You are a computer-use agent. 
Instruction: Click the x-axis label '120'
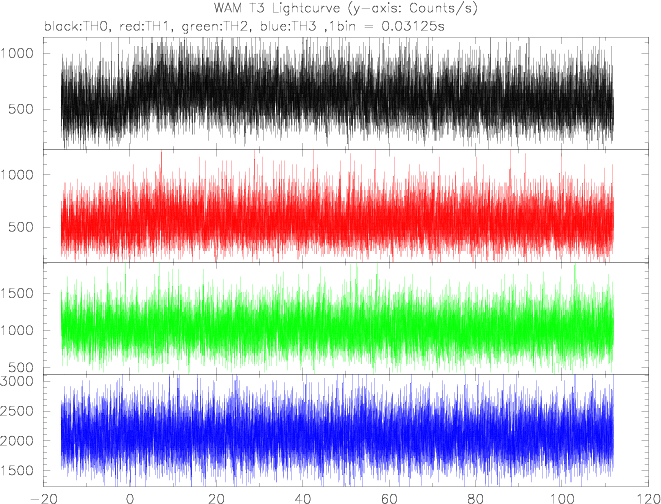tap(648, 498)
